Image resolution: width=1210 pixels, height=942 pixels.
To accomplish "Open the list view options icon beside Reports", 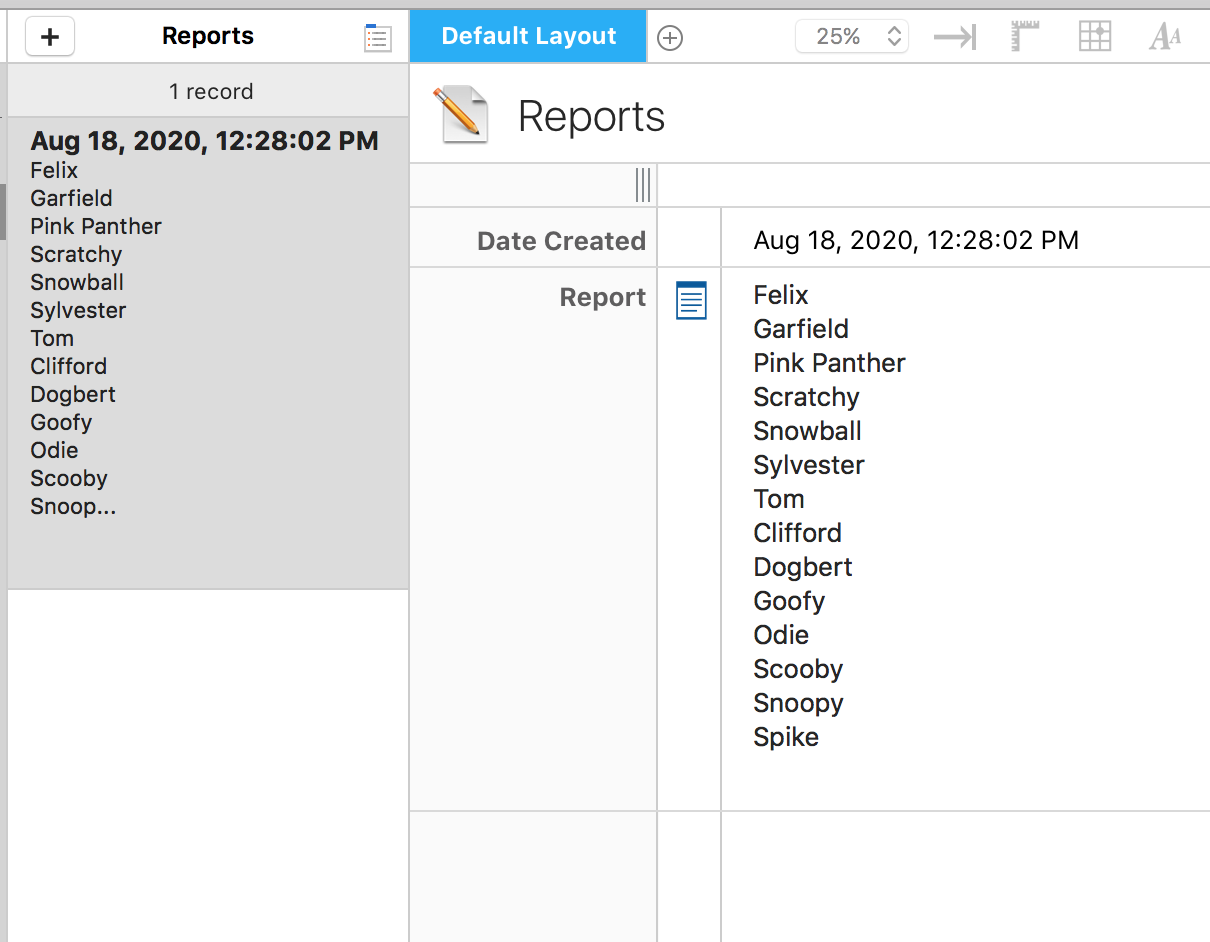I will 377,38.
